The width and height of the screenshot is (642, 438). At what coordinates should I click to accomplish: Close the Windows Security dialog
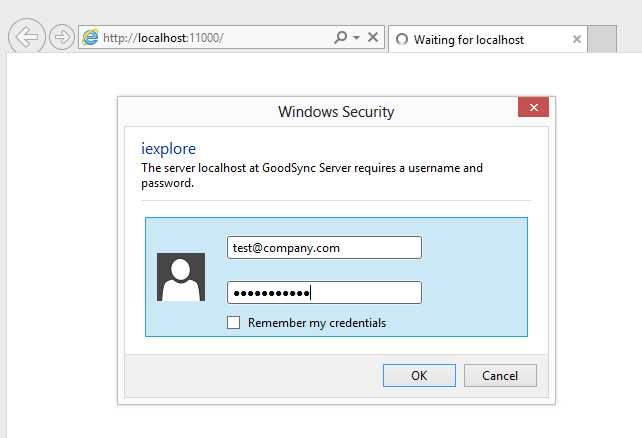pyautogui.click(x=533, y=108)
